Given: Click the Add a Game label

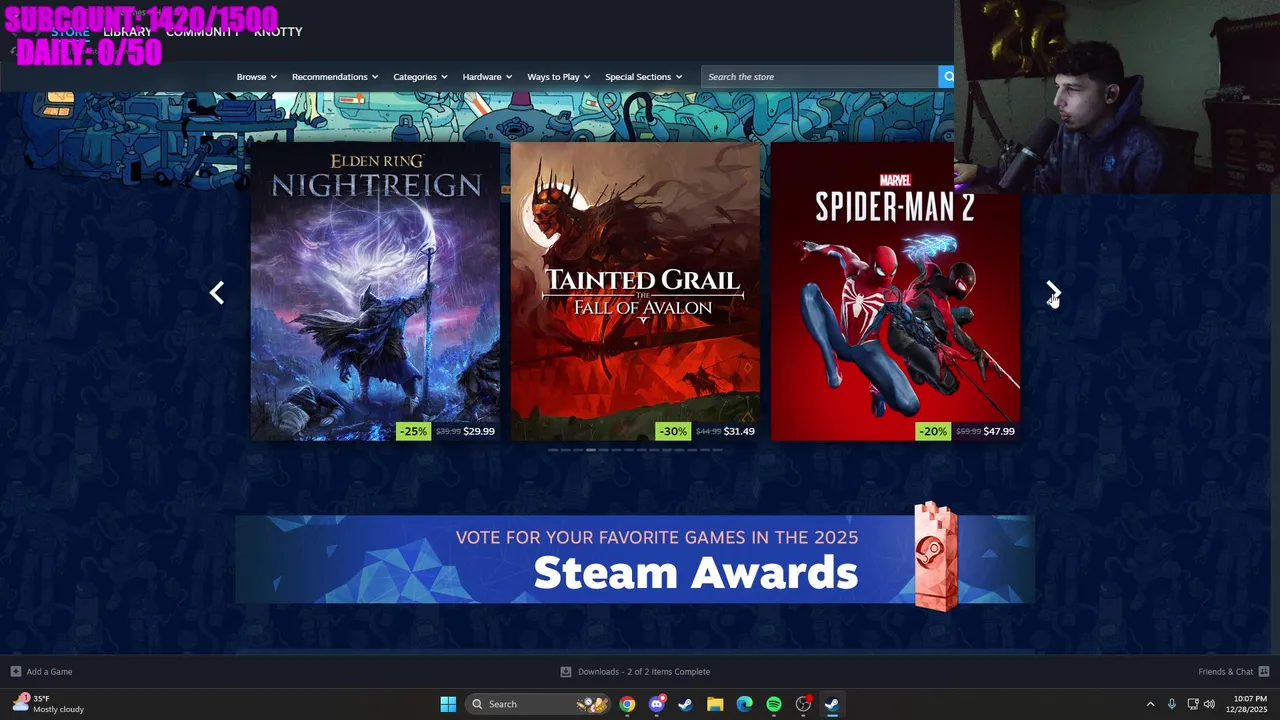Looking at the screenshot, I should pyautogui.click(x=49, y=671).
